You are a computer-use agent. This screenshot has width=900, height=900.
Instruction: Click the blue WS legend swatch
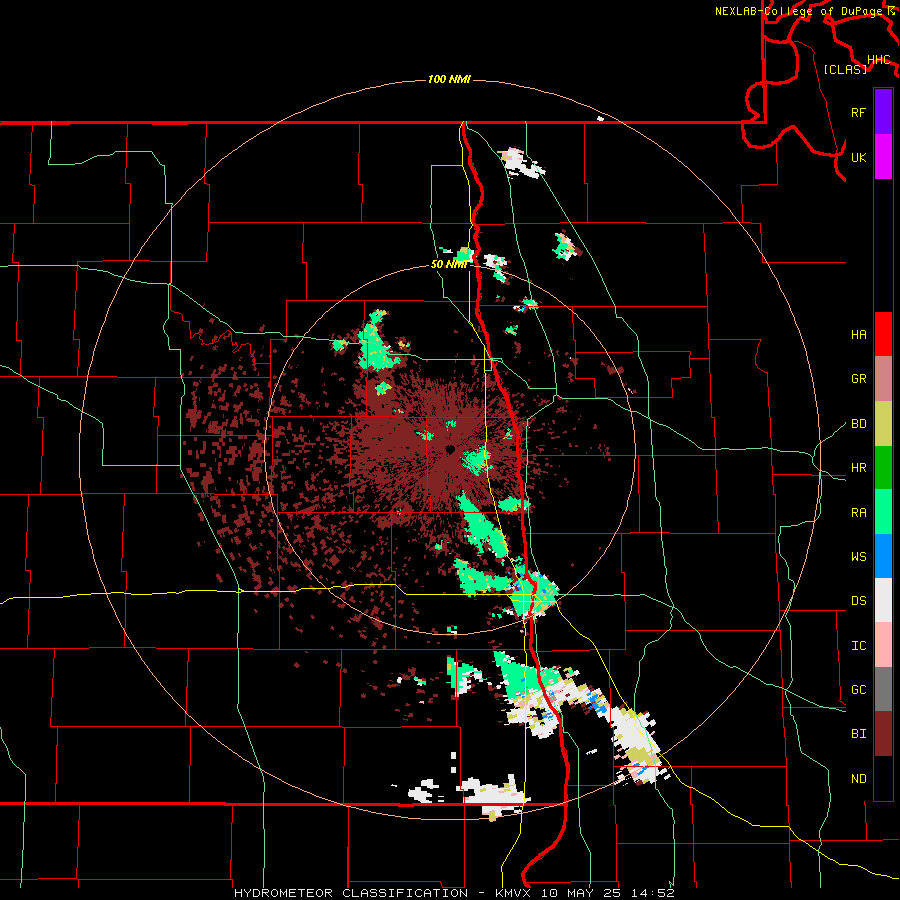click(x=883, y=556)
